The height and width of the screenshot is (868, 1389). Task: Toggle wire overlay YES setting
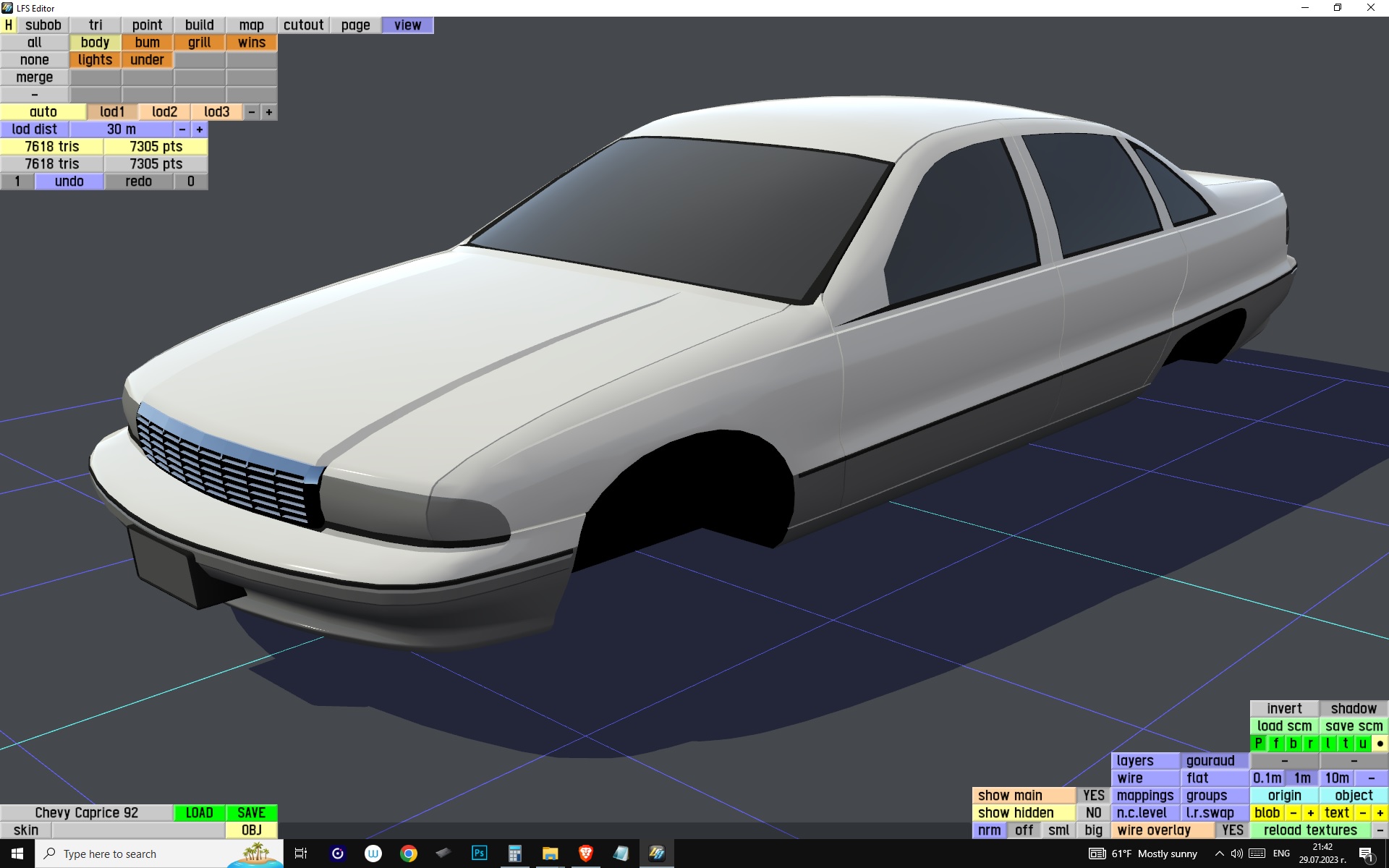tap(1232, 830)
